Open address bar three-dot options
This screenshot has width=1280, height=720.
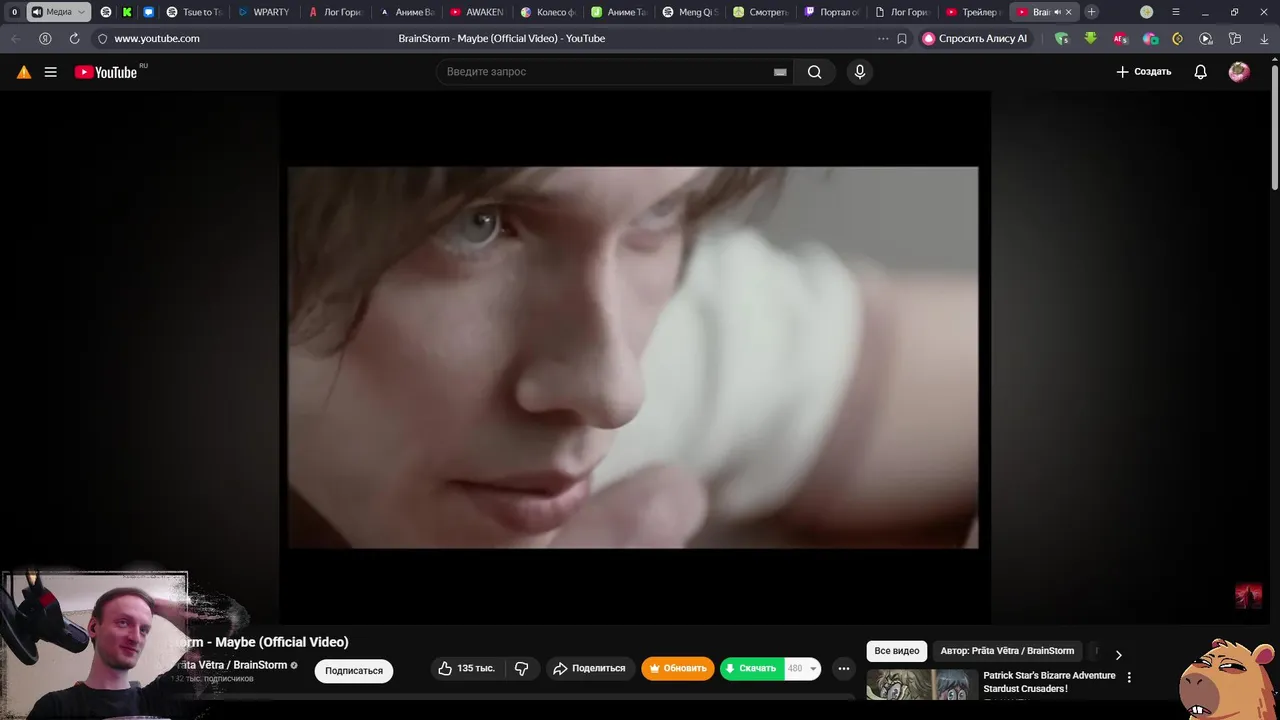point(883,39)
